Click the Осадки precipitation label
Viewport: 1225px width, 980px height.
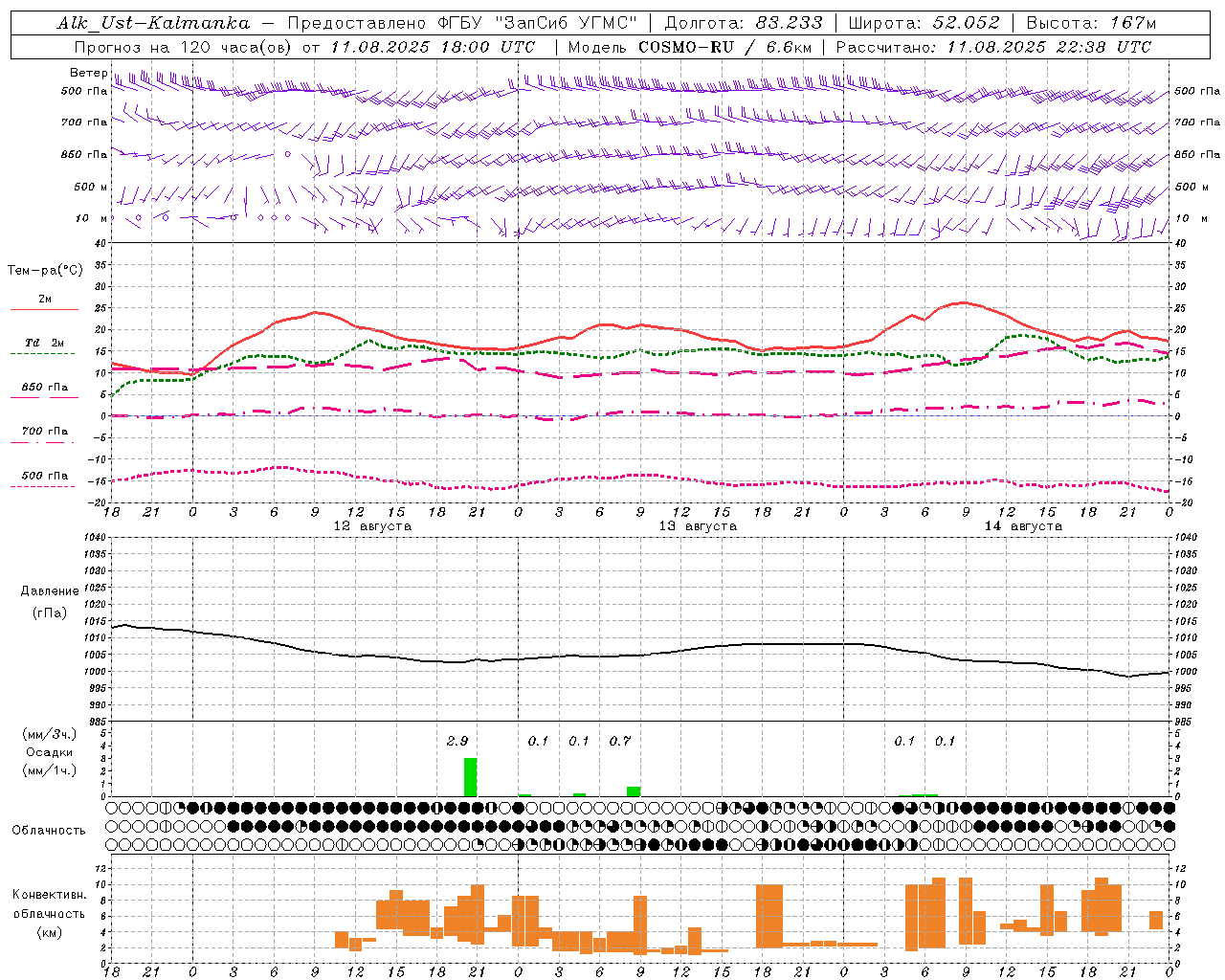49,752
